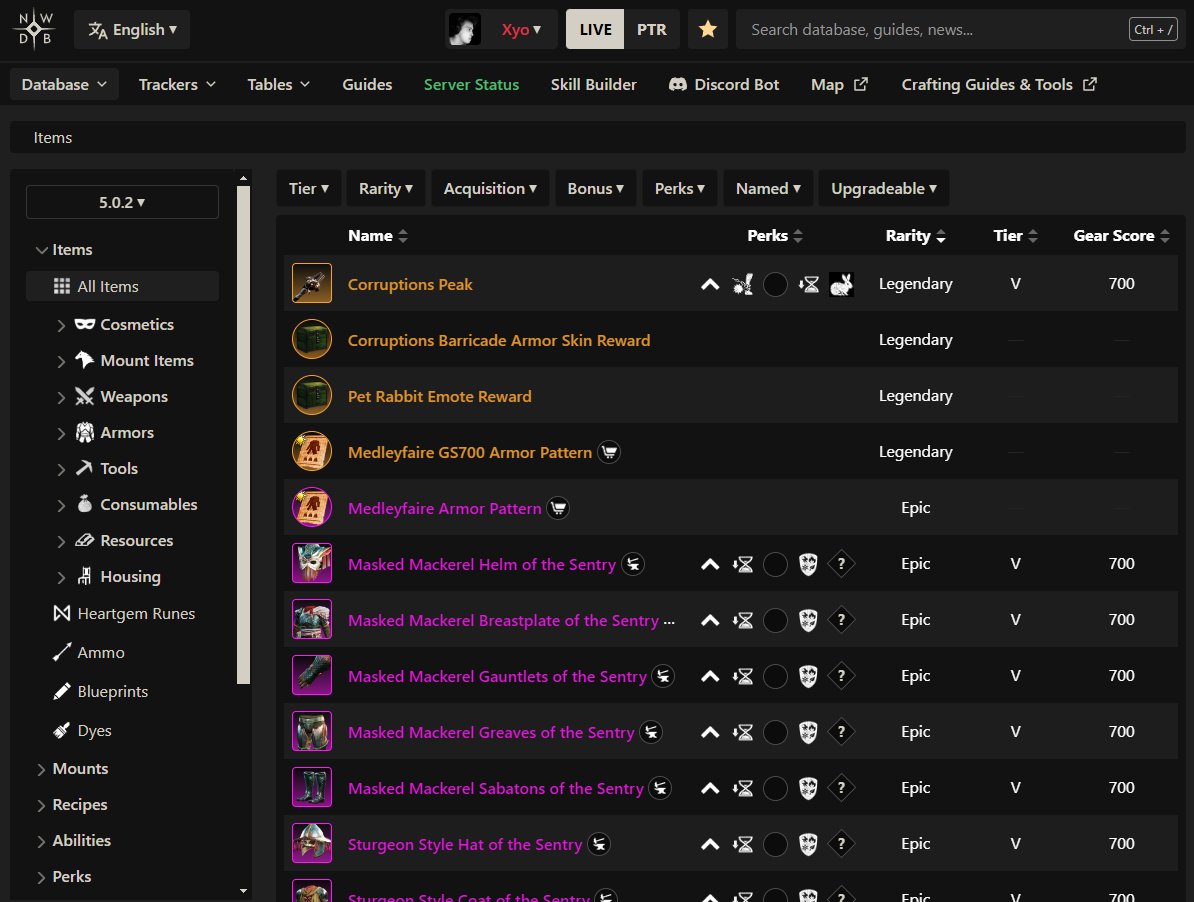This screenshot has height=902, width=1194.
Task: Open the Corruptions Peak item link
Action: click(410, 284)
